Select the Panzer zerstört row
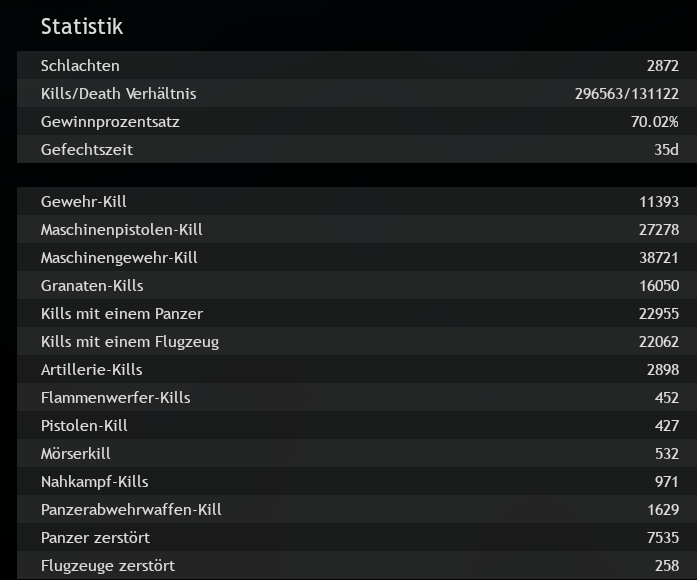 click(x=357, y=537)
